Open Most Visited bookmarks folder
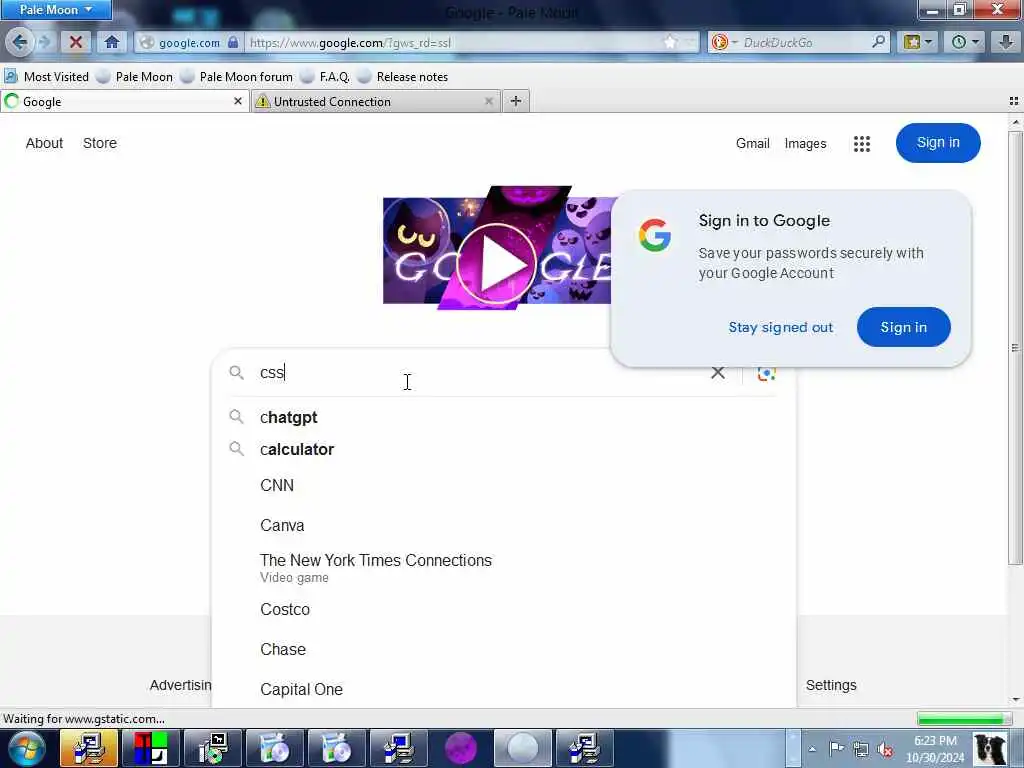This screenshot has height=768, width=1024. [x=46, y=76]
